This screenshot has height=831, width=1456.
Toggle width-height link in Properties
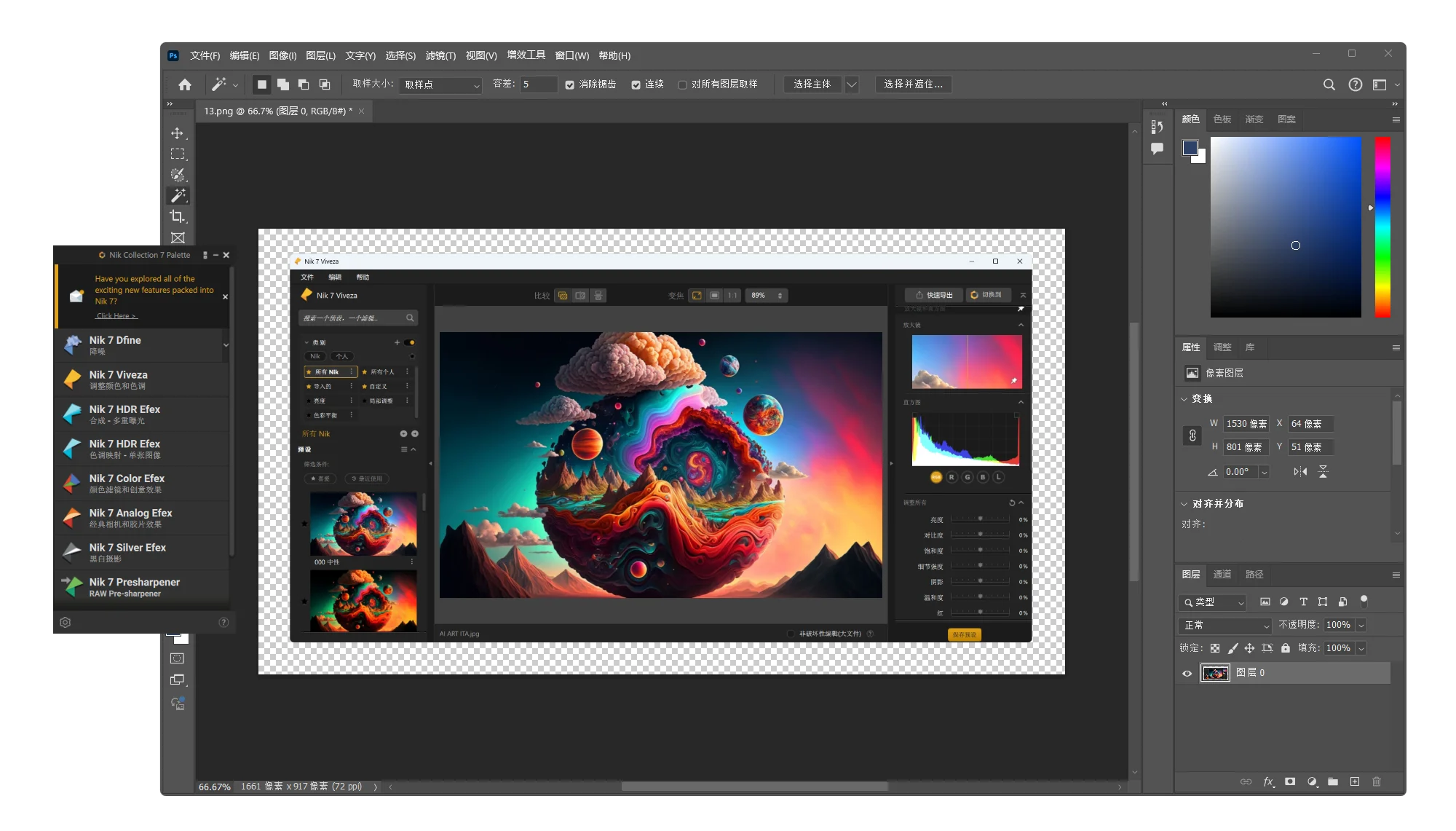[x=1192, y=436]
